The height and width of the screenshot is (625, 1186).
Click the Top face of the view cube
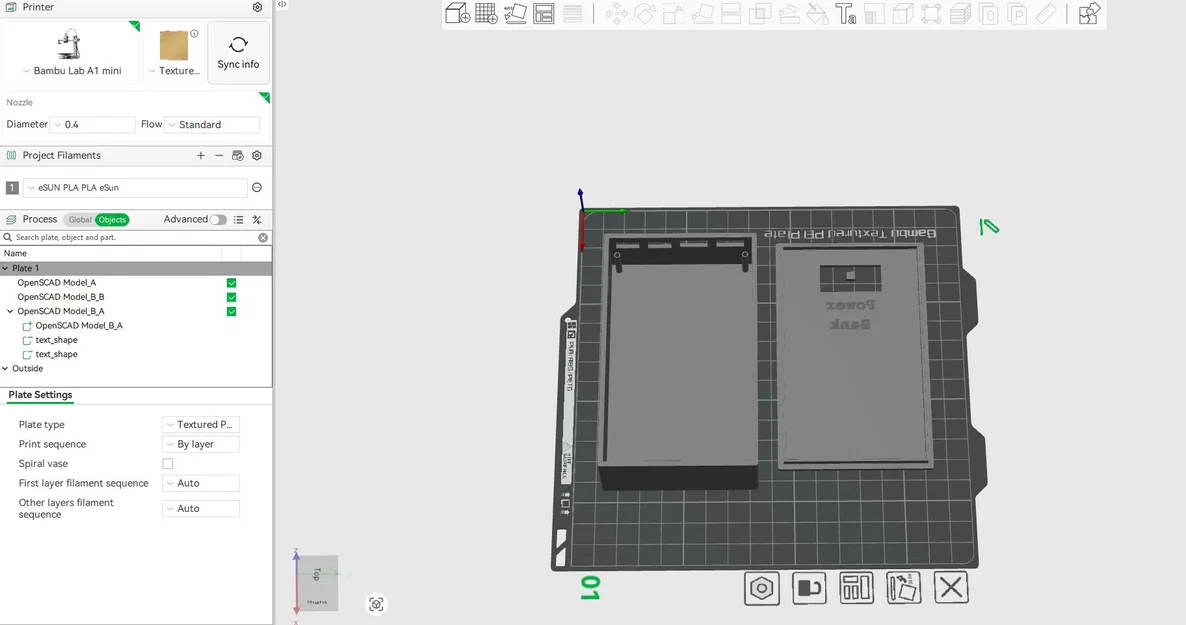click(317, 573)
